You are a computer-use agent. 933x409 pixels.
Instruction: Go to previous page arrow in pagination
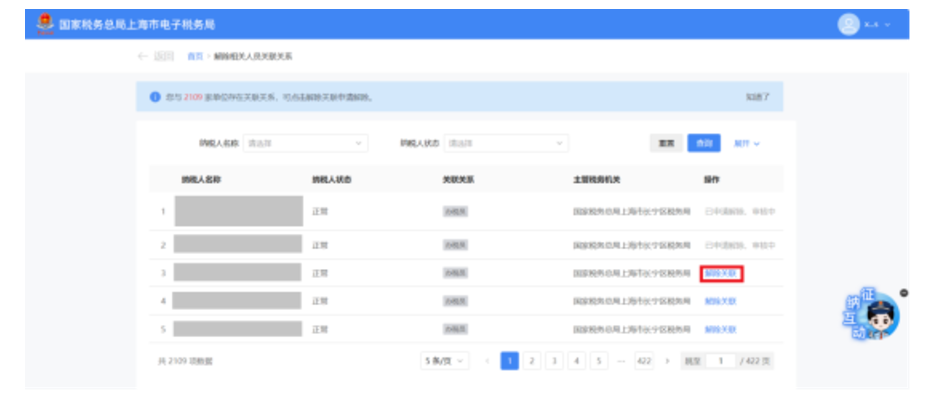pos(487,361)
